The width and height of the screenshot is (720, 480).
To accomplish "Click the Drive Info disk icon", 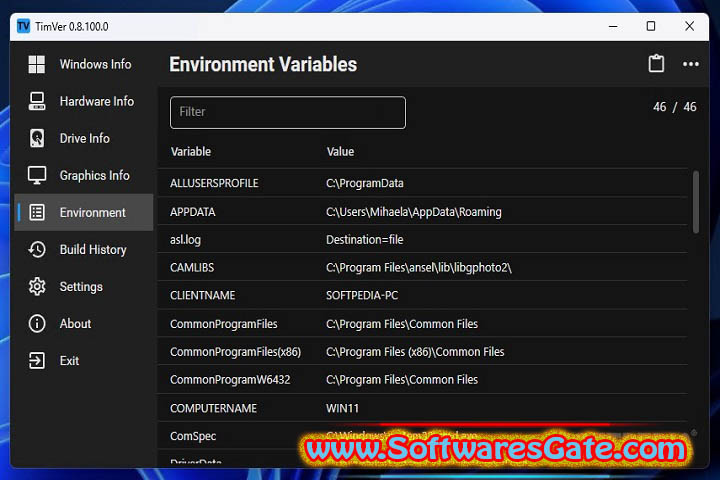I will 37,138.
